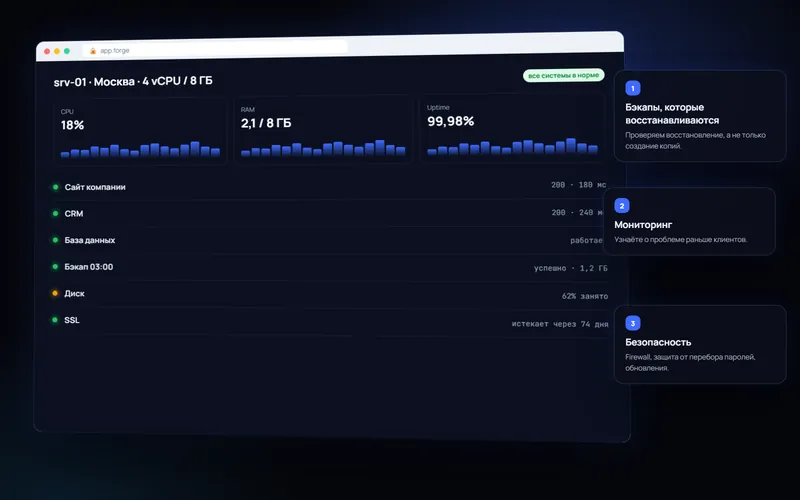Click the RAM usage bar chart
The height and width of the screenshot is (500, 800).
click(x=323, y=148)
